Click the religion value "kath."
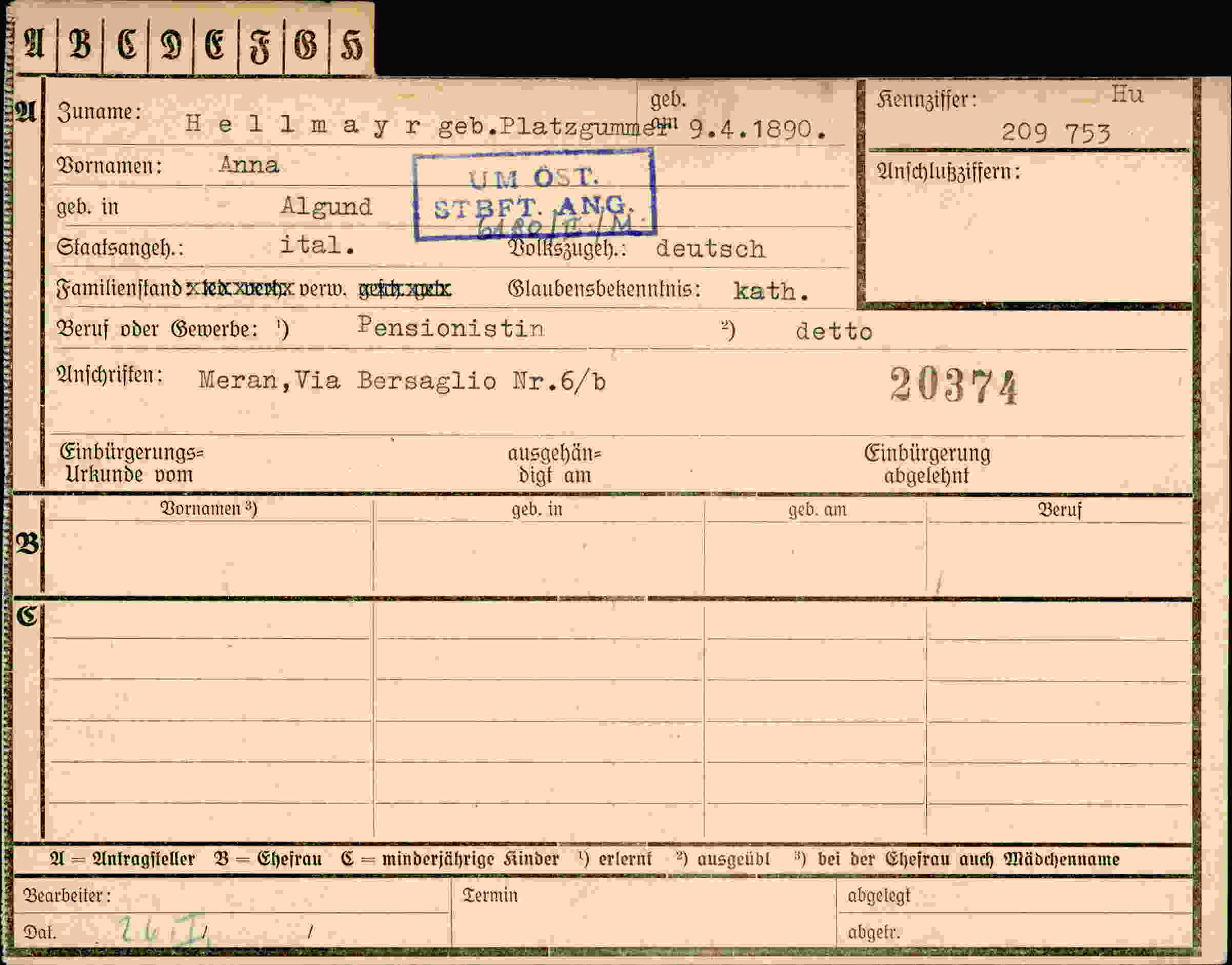1232x965 pixels. coord(771,291)
